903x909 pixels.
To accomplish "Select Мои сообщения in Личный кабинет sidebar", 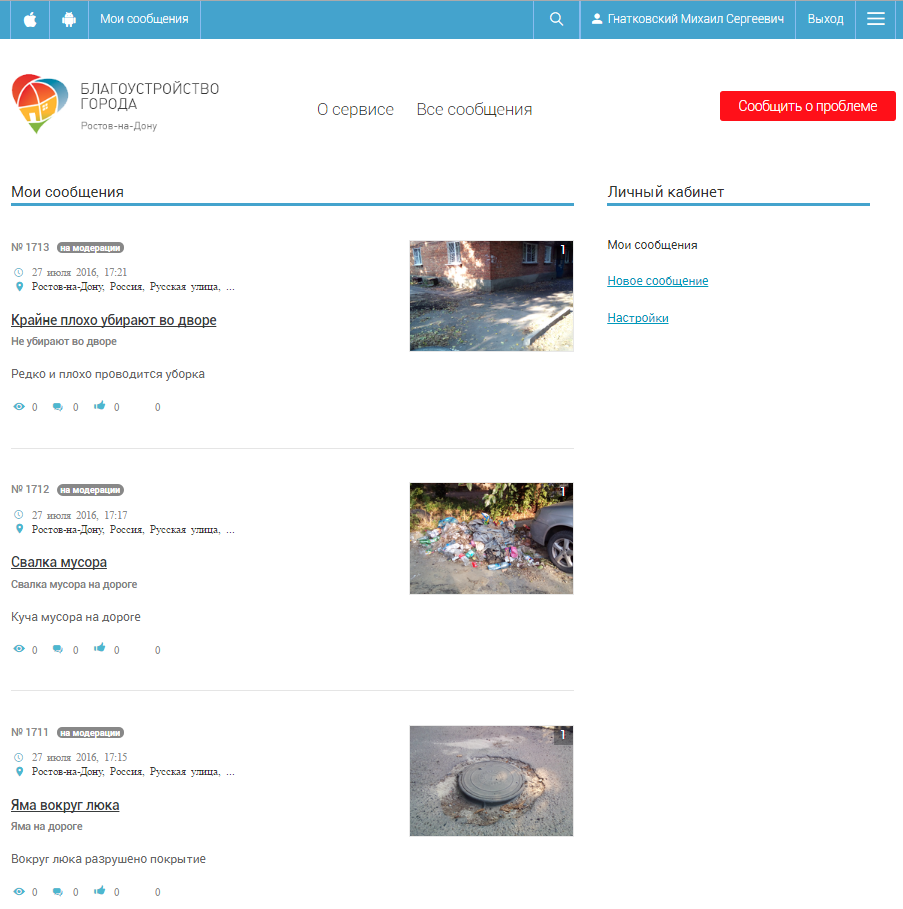I will tap(652, 245).
